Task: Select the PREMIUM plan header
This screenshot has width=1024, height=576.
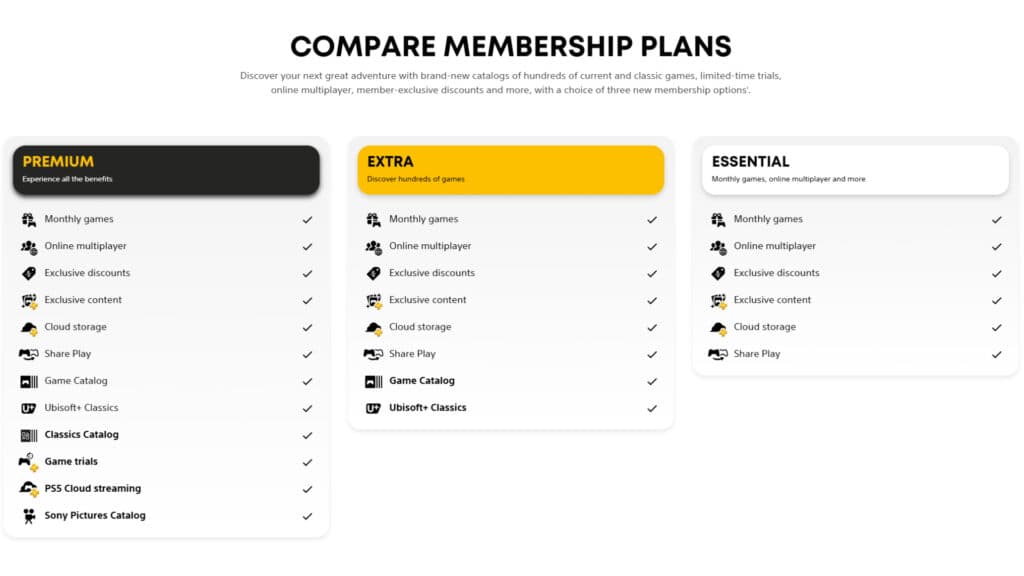Action: tap(166, 169)
